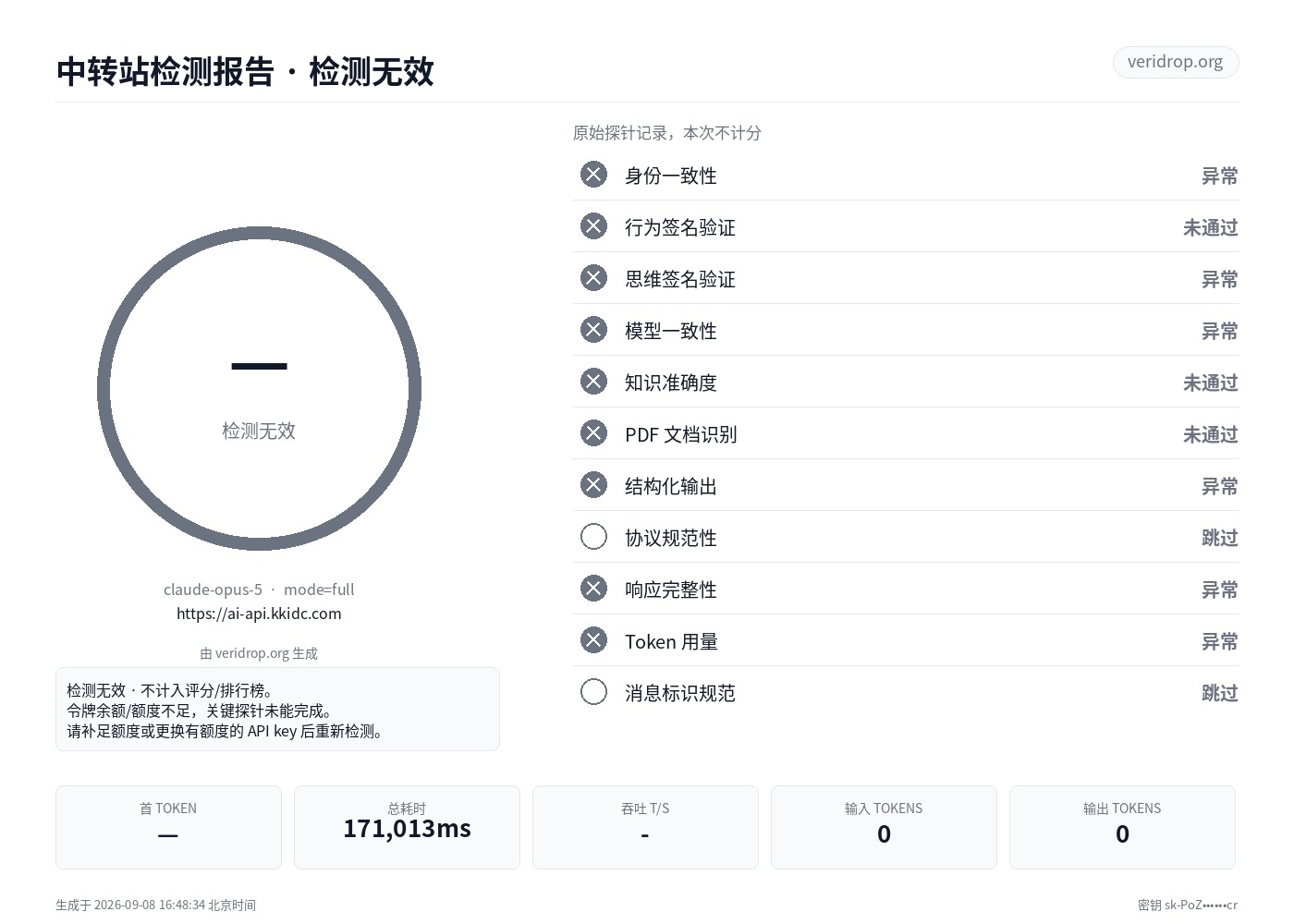Click the X icon beside Token 用量
The height and width of the screenshot is (924, 1294).
tap(593, 640)
